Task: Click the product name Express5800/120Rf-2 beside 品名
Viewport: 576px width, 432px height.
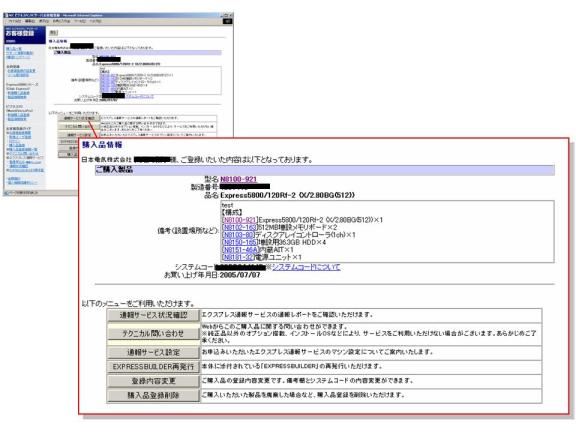Action: [287, 195]
